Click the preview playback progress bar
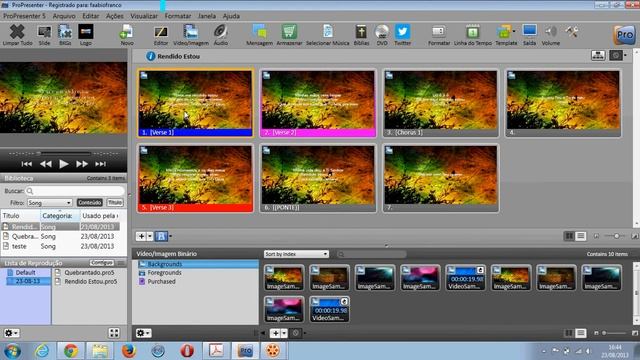 click(63, 153)
